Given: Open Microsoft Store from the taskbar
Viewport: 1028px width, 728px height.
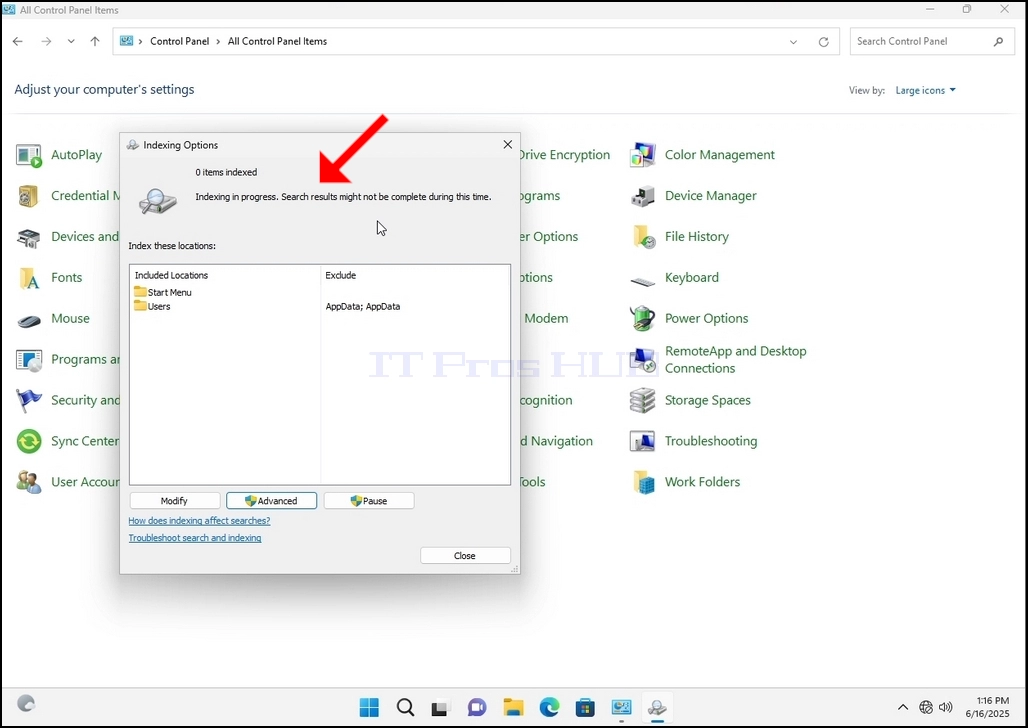Looking at the screenshot, I should pos(585,708).
